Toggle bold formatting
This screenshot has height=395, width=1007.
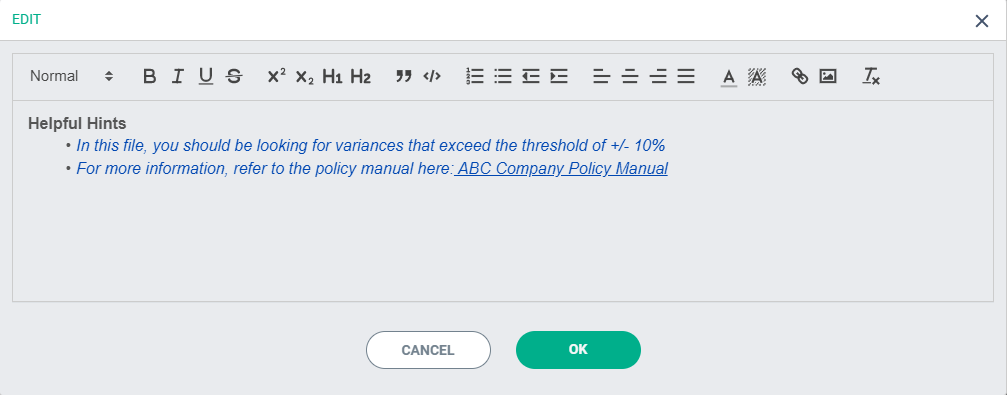coord(150,76)
